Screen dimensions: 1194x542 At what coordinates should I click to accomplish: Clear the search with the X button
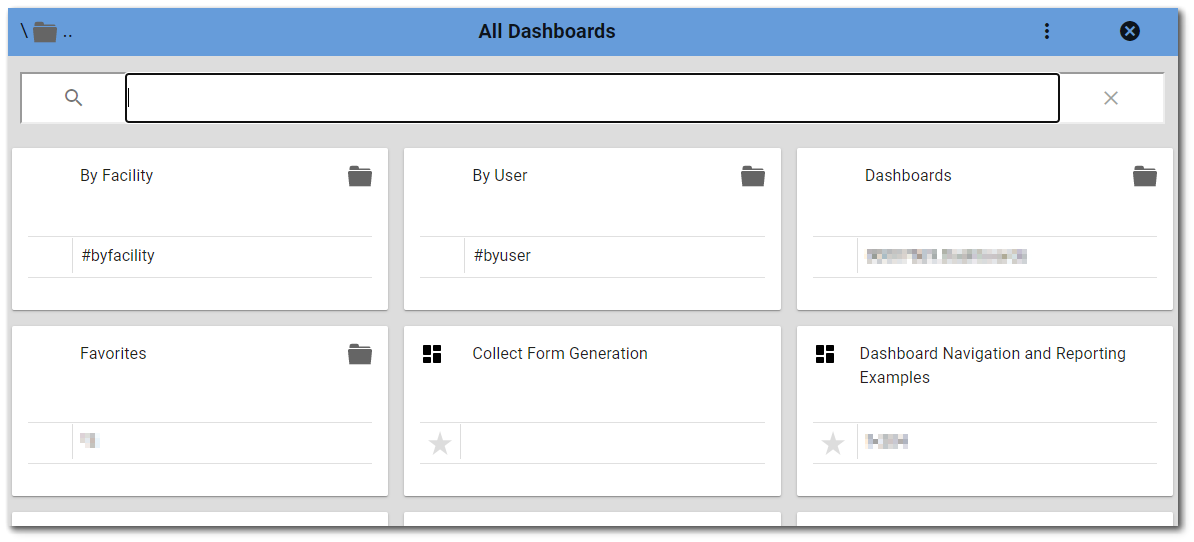(x=1111, y=97)
